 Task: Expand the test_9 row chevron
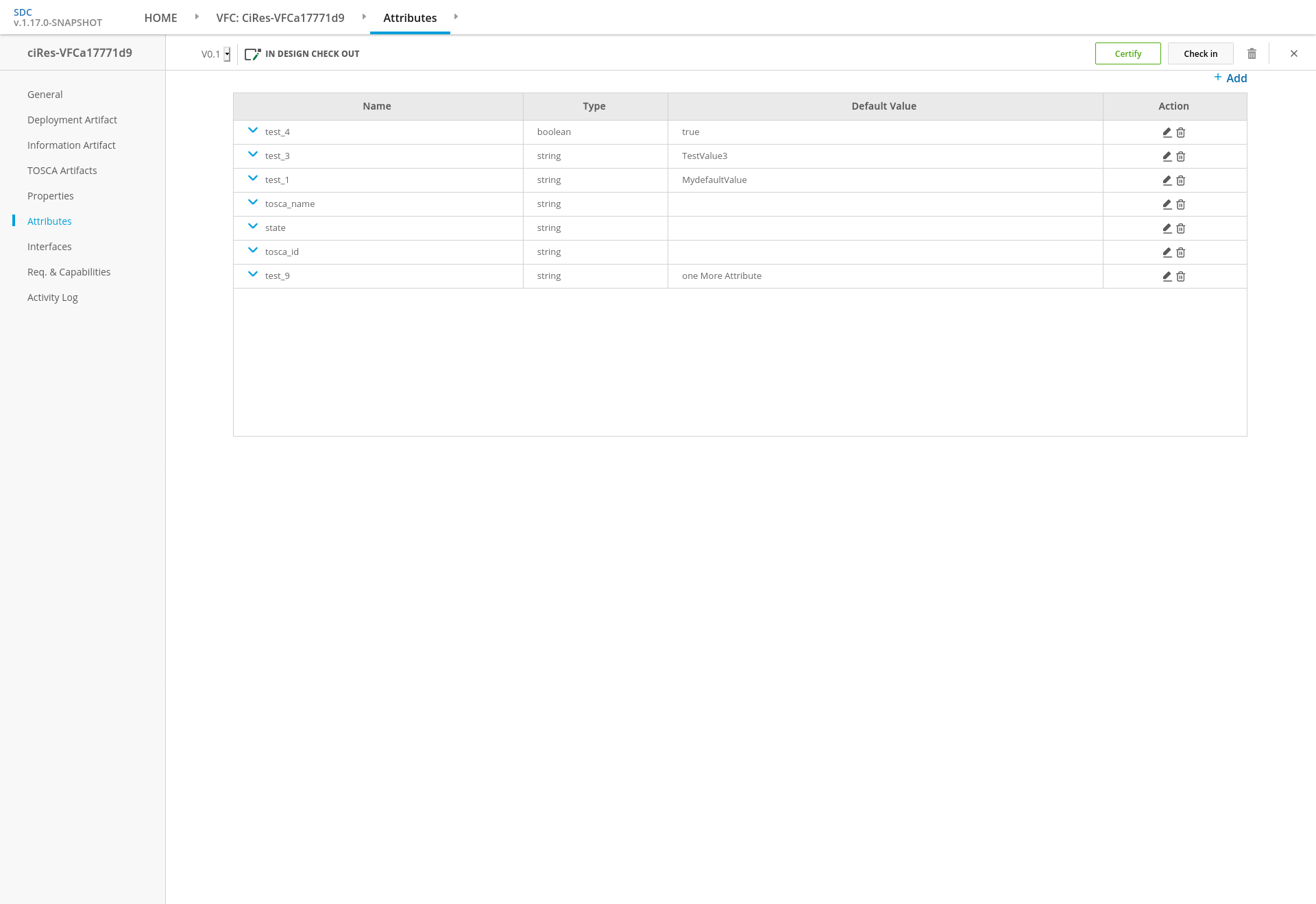tap(253, 274)
